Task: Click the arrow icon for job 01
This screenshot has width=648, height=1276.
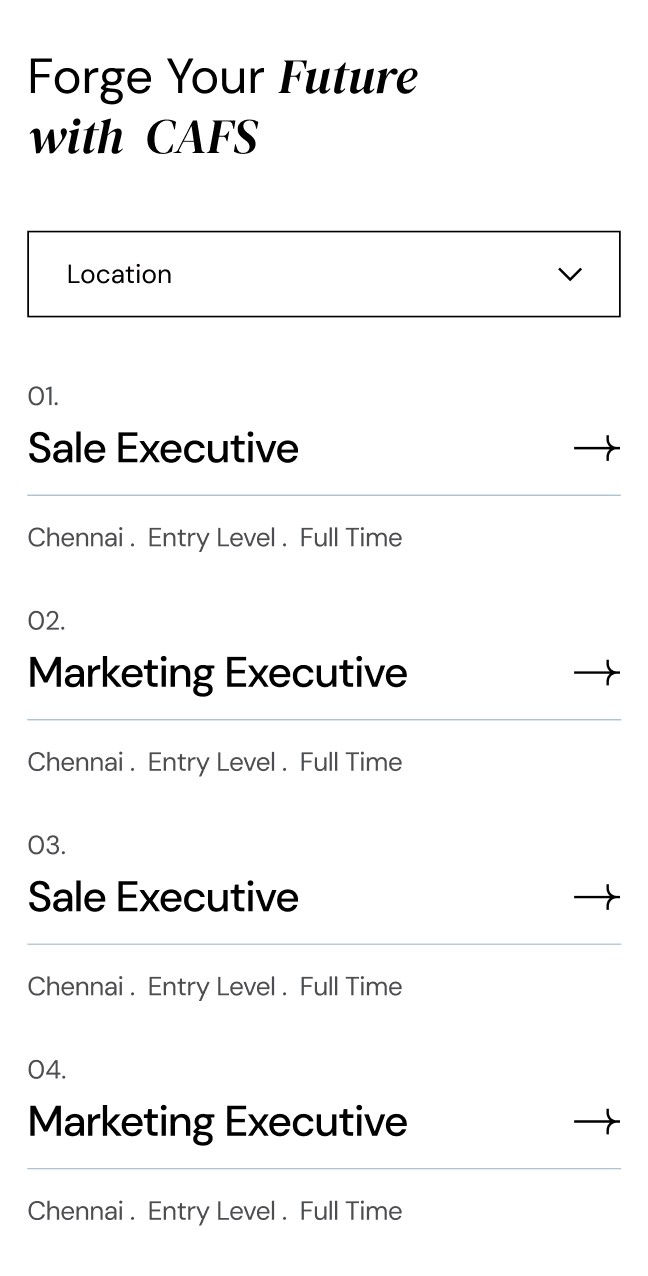Action: [x=596, y=449]
